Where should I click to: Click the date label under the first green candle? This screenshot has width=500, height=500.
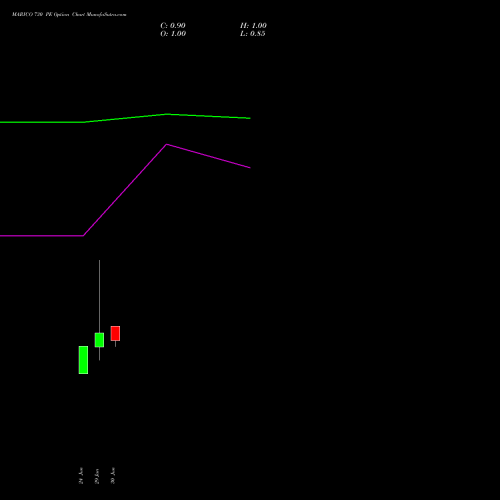coord(81,476)
